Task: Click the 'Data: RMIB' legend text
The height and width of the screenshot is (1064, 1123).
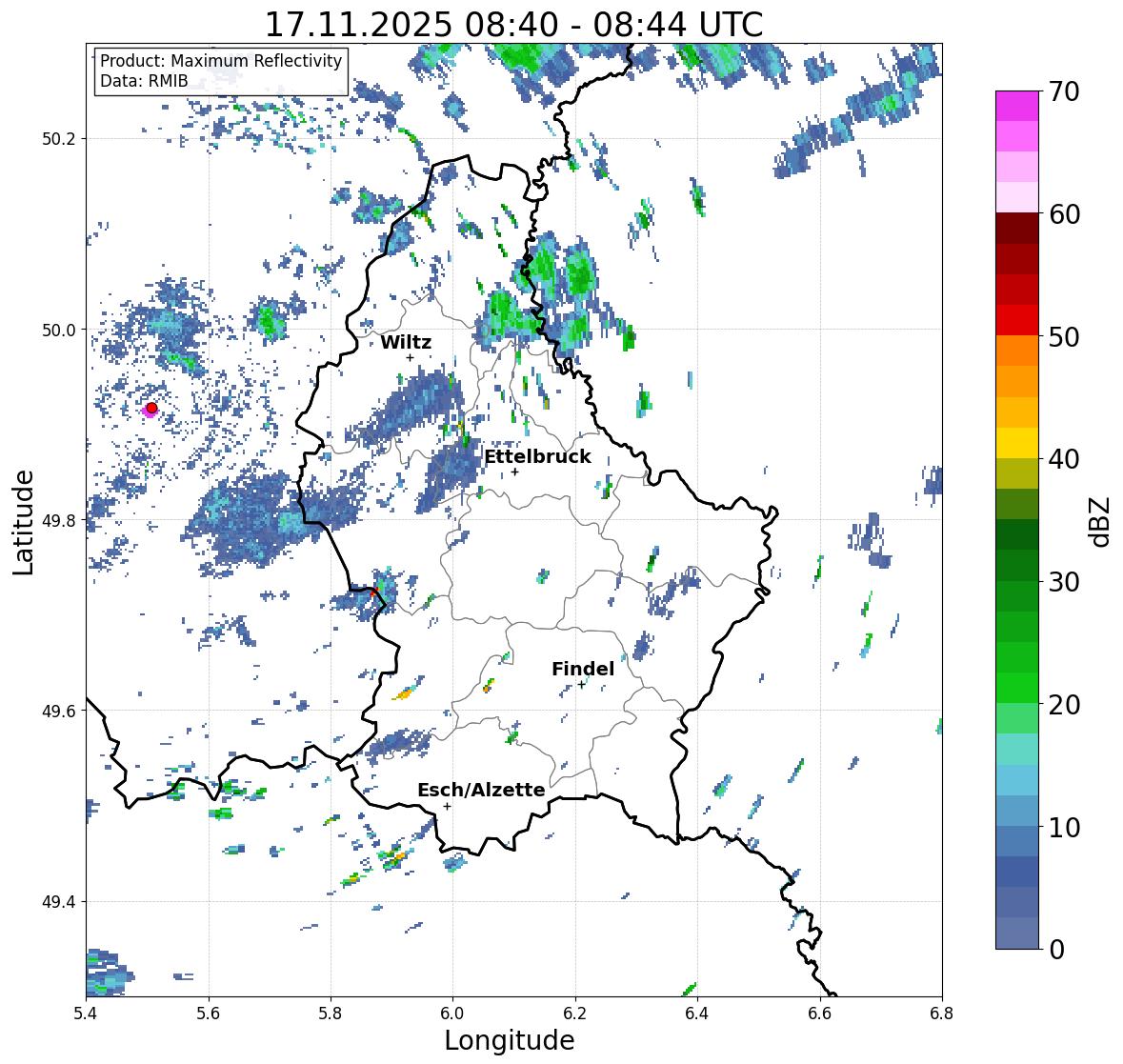Action: click(143, 81)
